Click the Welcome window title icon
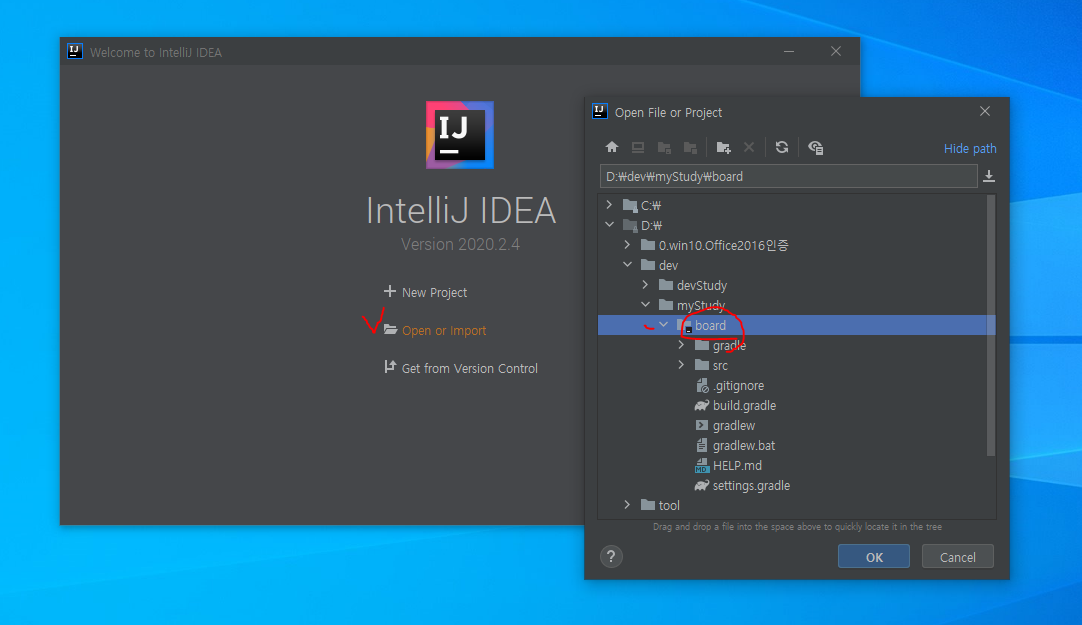 click(75, 52)
